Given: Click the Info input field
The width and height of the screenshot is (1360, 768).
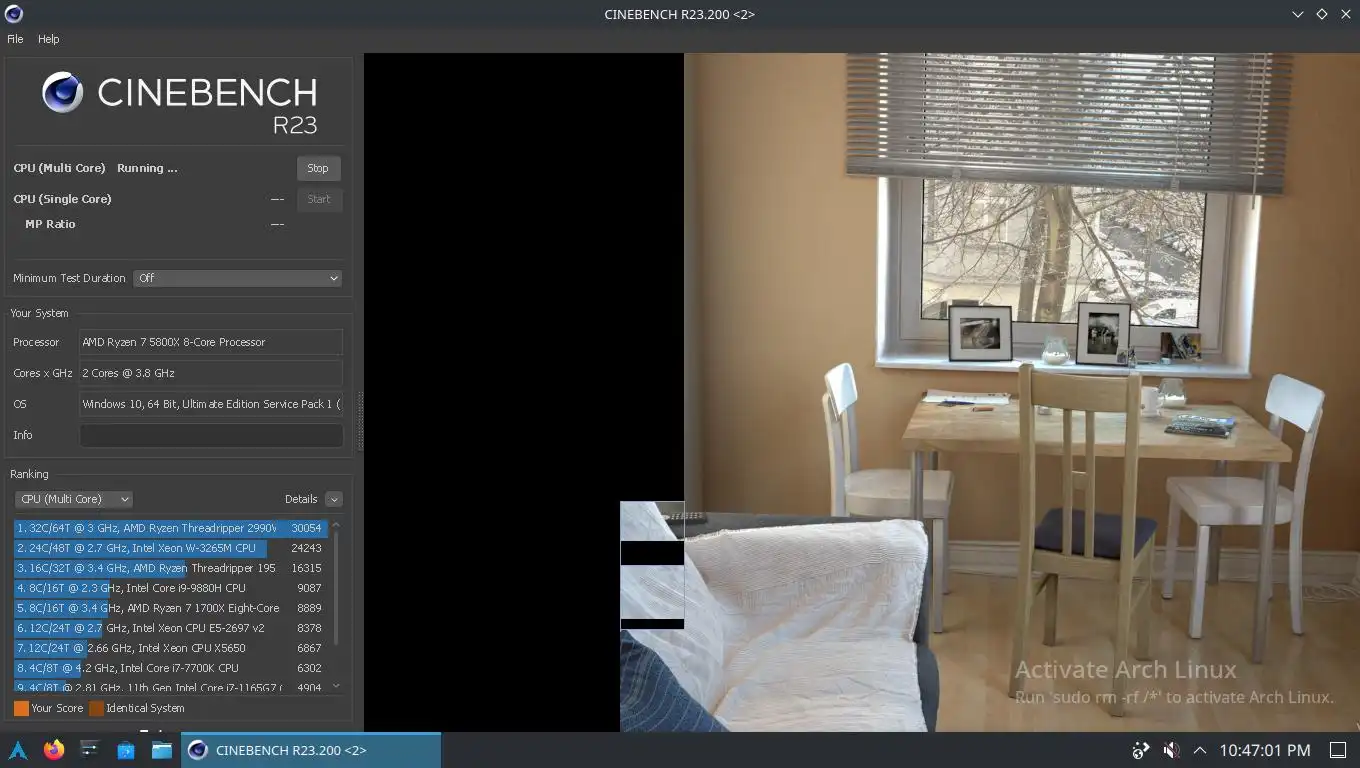Looking at the screenshot, I should point(211,435).
